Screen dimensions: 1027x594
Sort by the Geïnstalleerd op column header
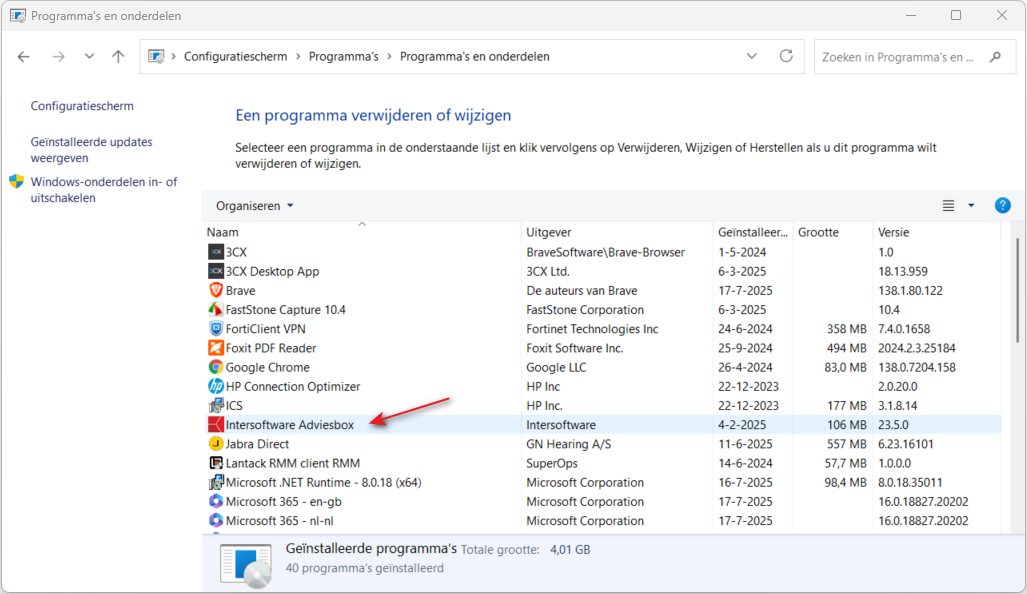[x=753, y=232]
